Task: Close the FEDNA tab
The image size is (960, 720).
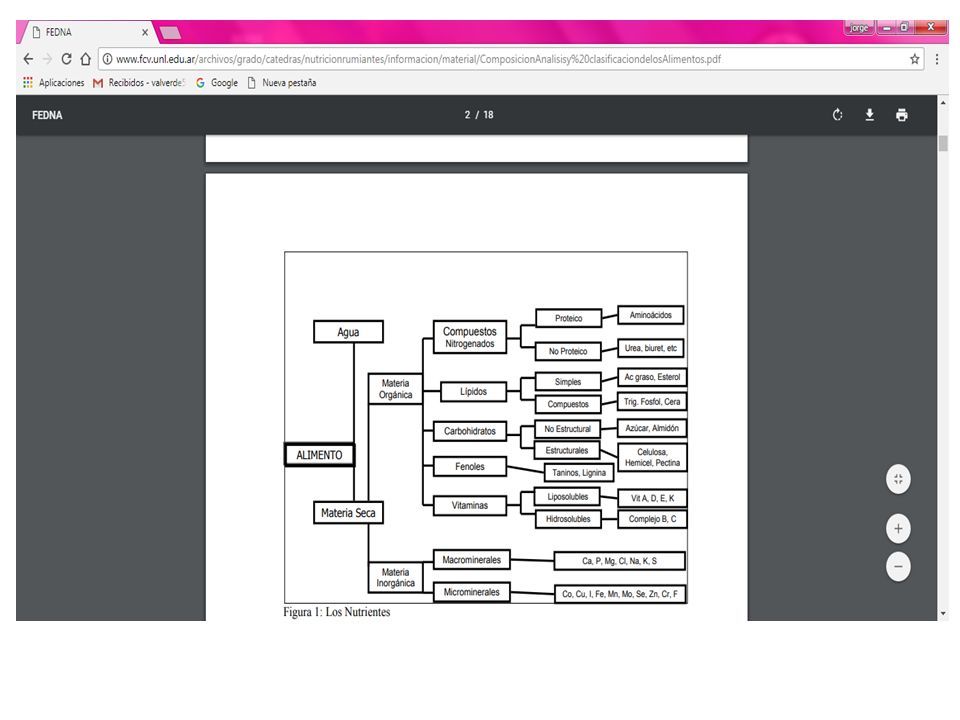Action: pos(145,32)
